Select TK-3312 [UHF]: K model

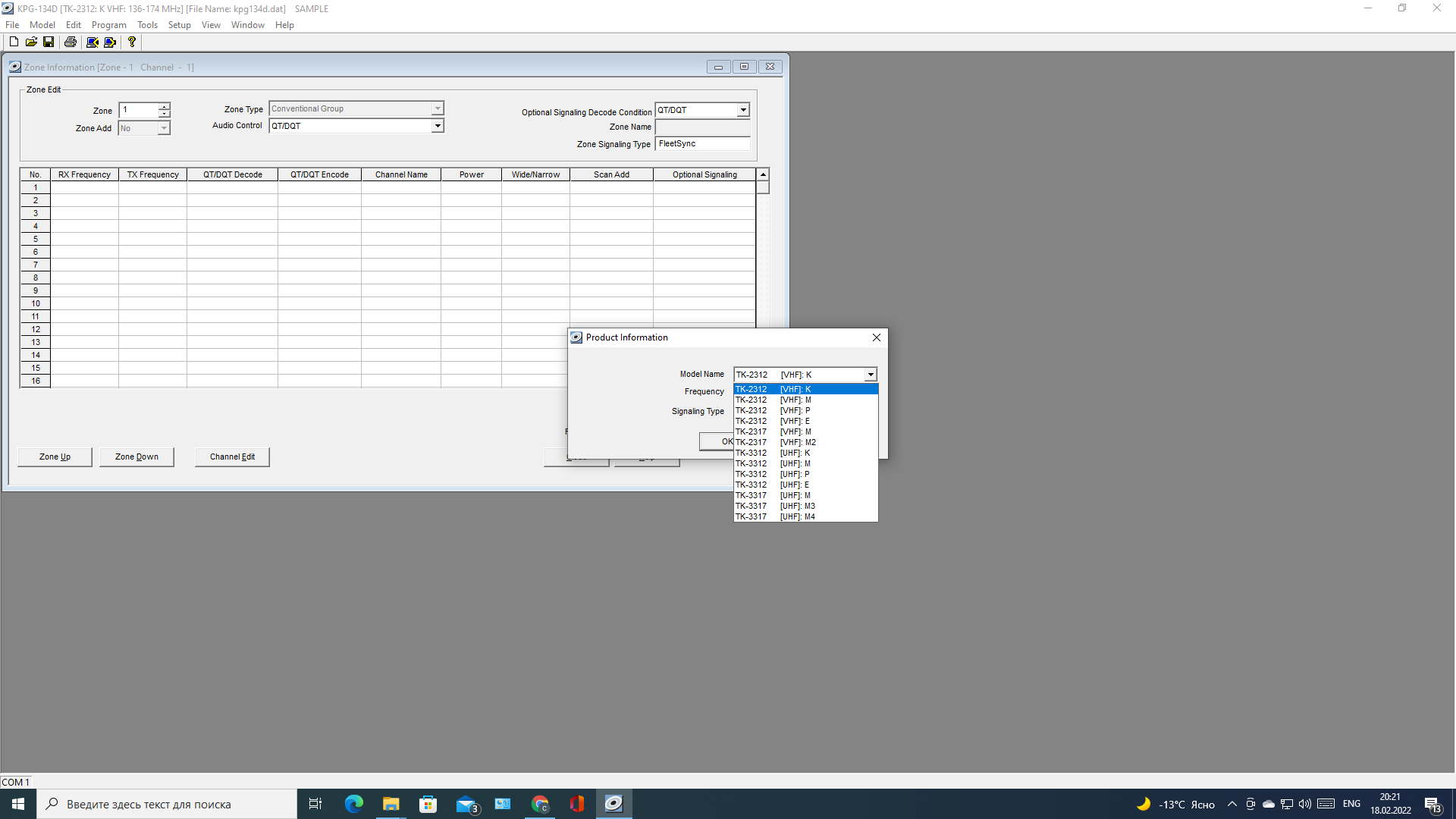[805, 453]
